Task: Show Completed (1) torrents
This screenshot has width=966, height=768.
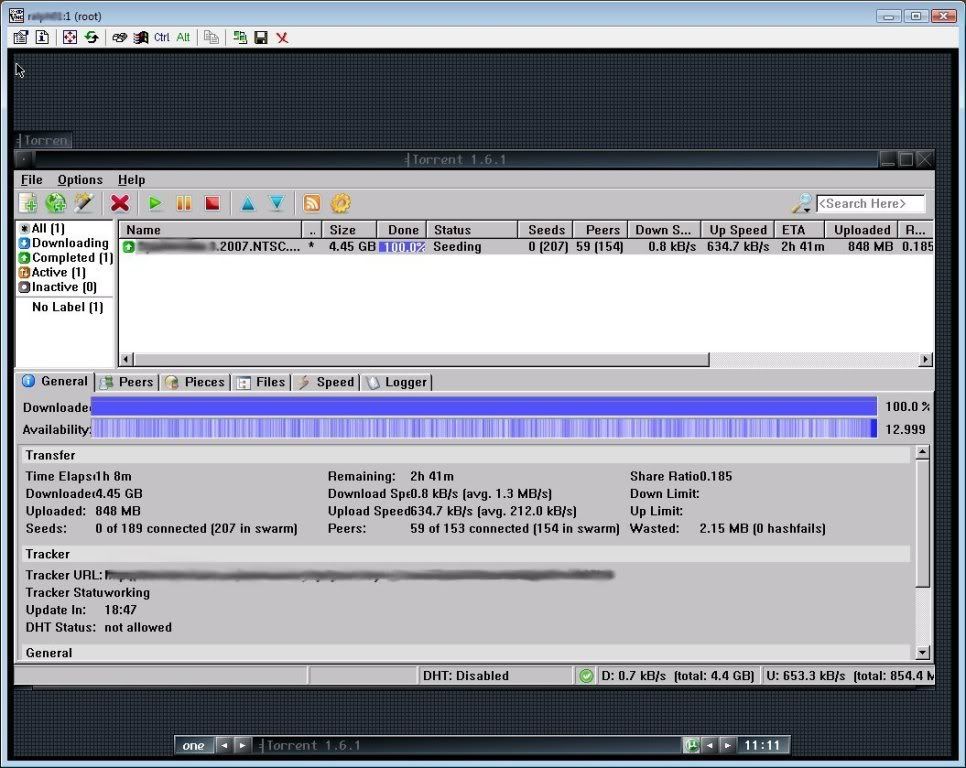Action: pos(66,258)
